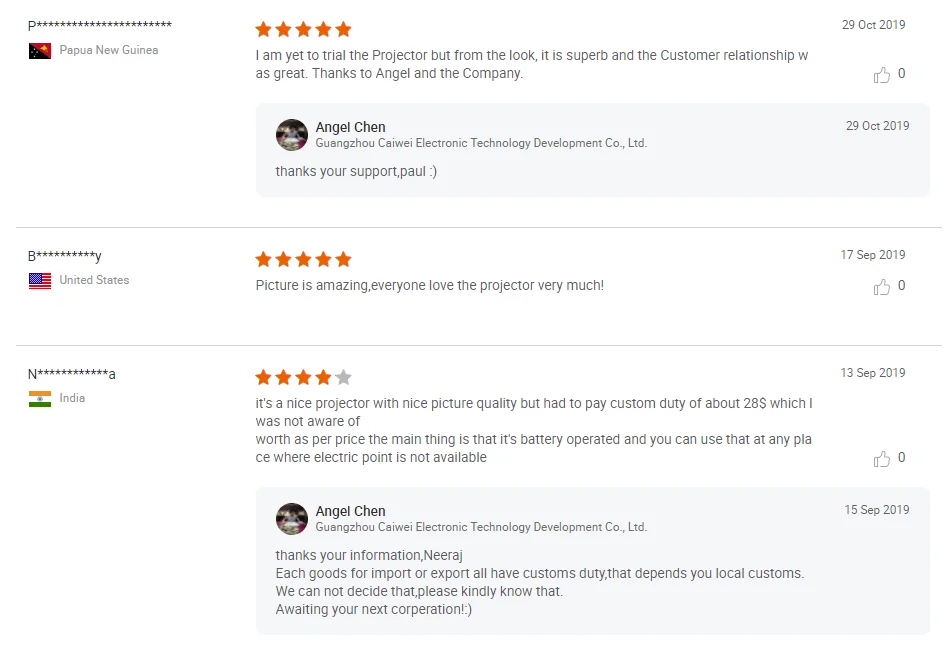Click the 'thanks your support,paul' reply text

[x=356, y=172]
